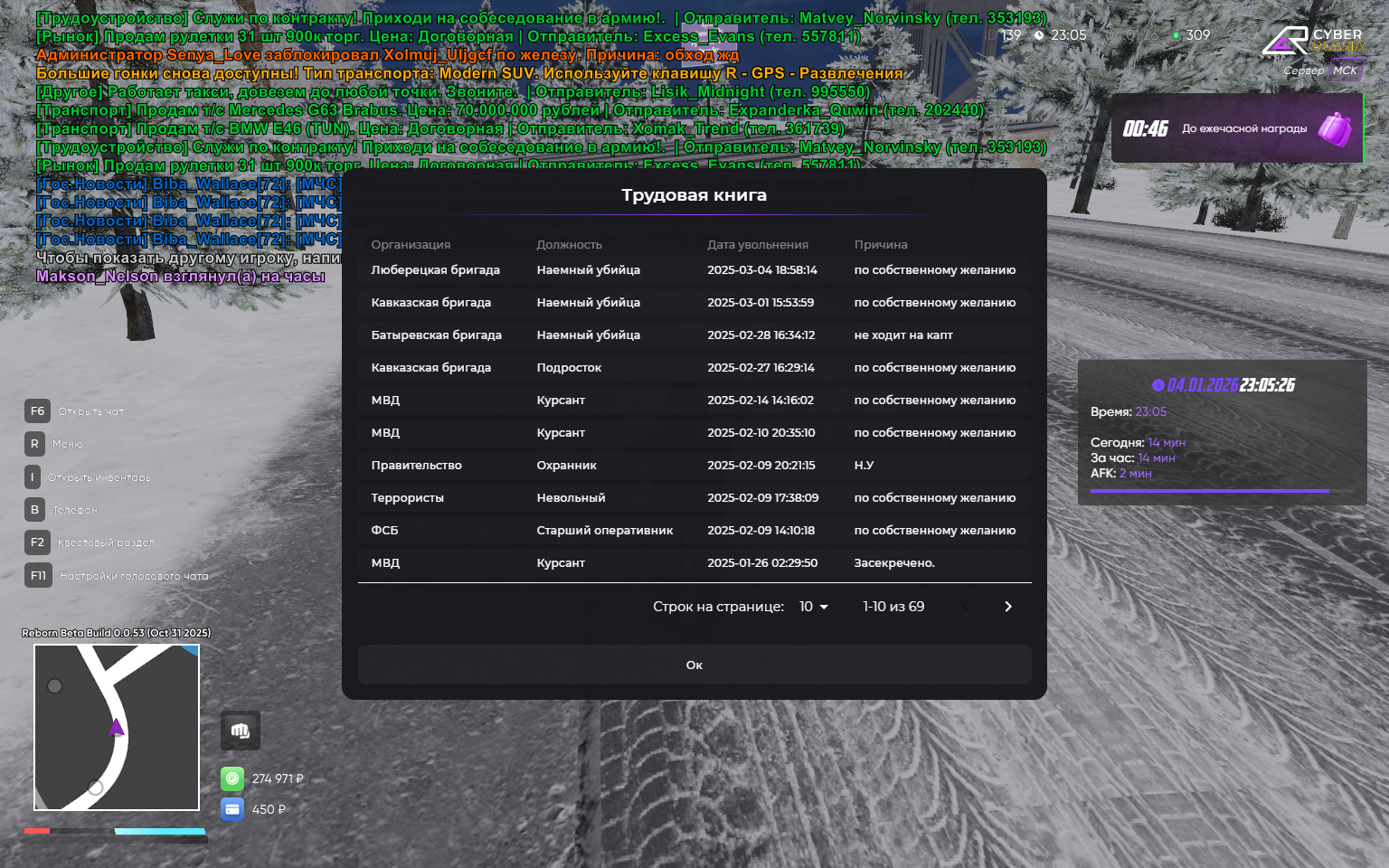Click the purple player arrow on the minimap
This screenshot has width=1389, height=868.
(117, 727)
